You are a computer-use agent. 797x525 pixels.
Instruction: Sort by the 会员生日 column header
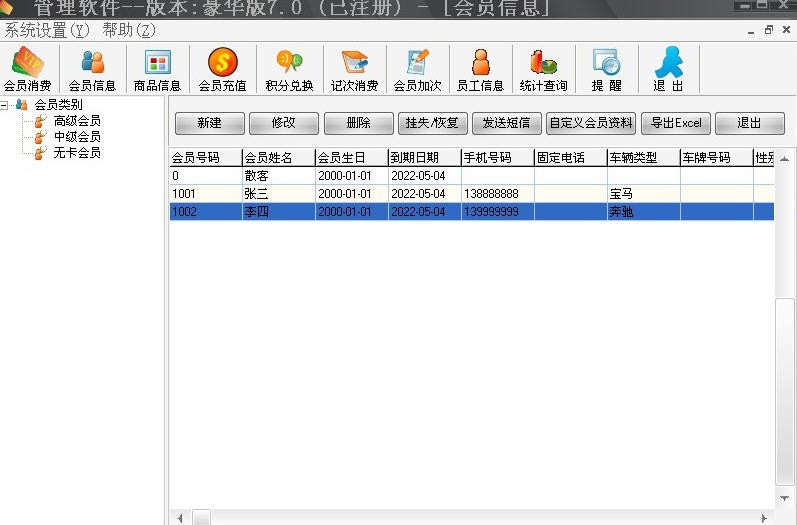(x=352, y=158)
